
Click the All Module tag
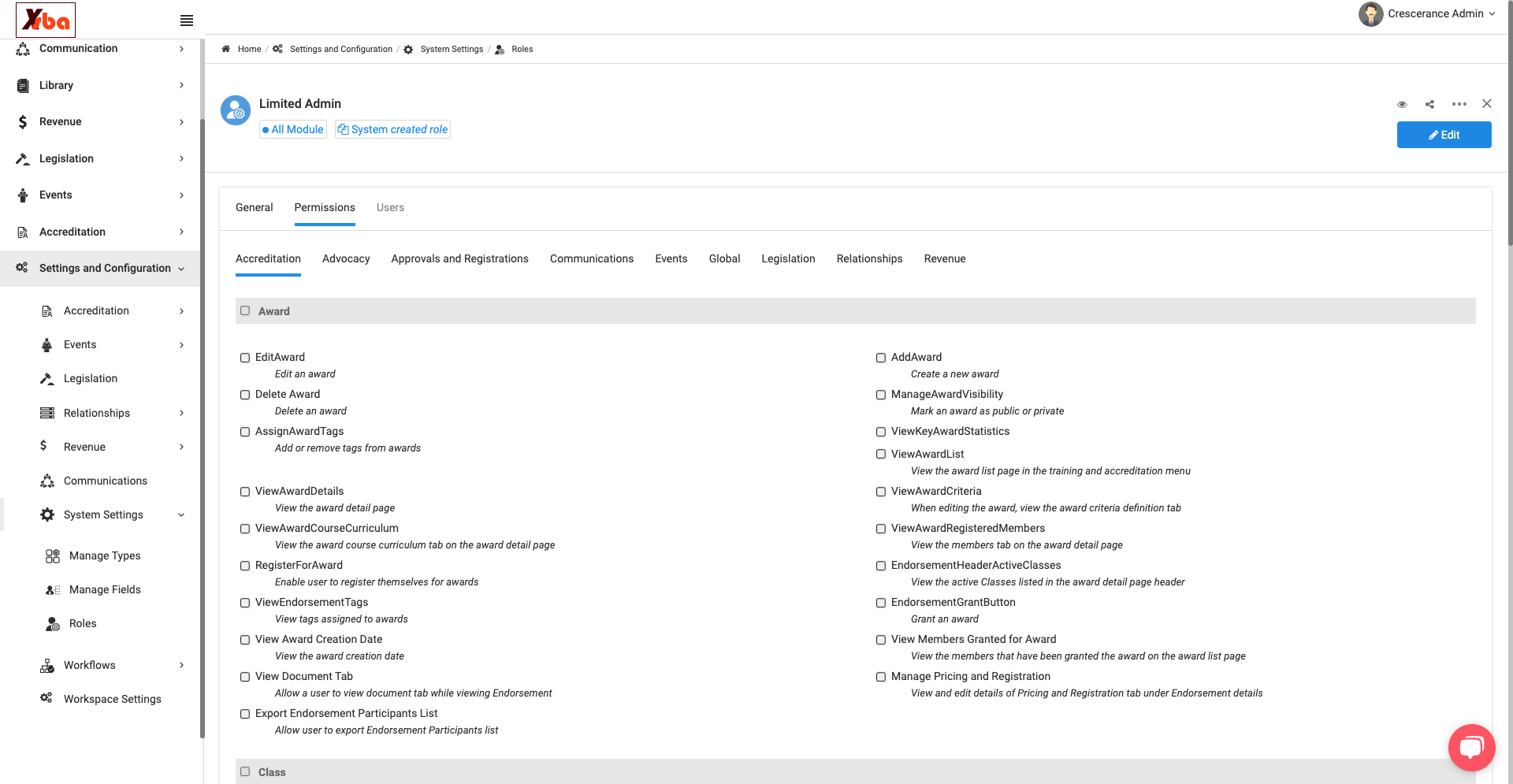293,129
